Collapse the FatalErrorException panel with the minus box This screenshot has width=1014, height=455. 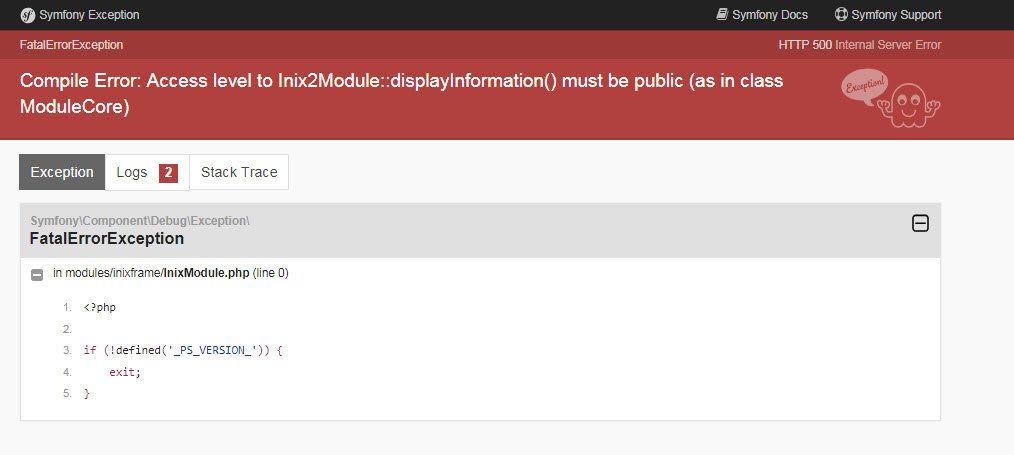click(x=920, y=224)
